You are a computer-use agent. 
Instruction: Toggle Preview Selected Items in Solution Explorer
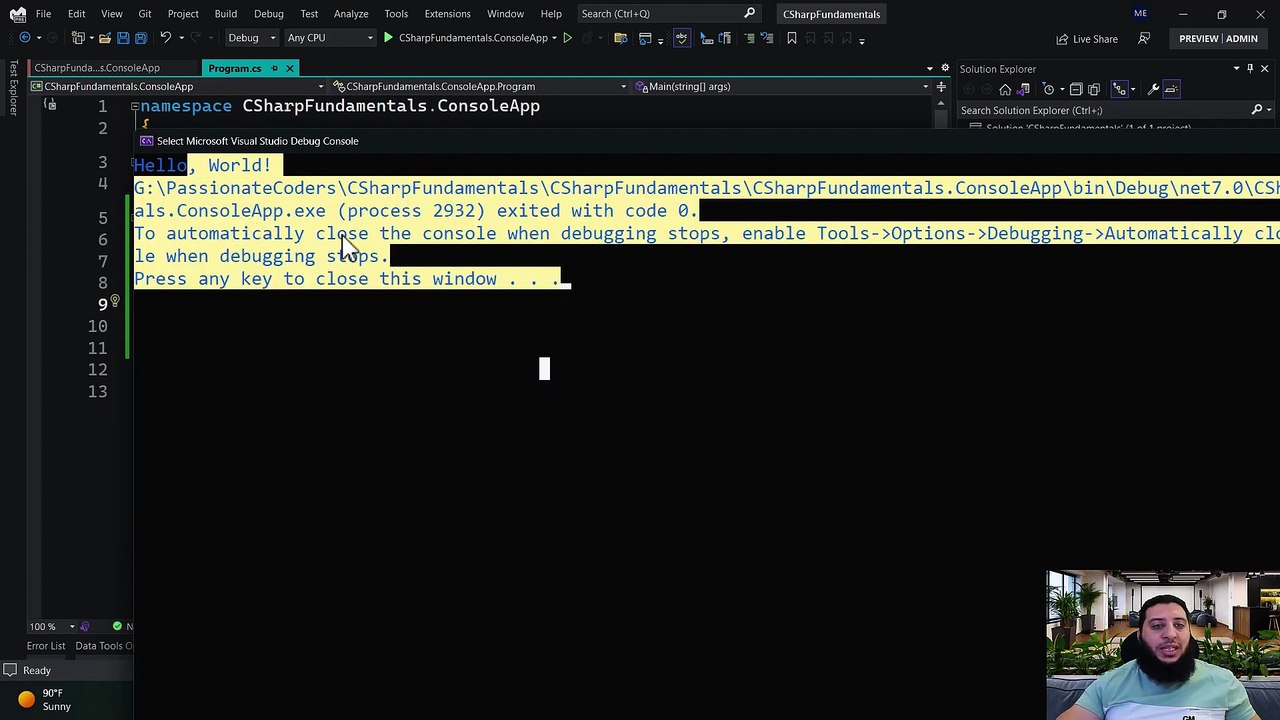click(1172, 89)
